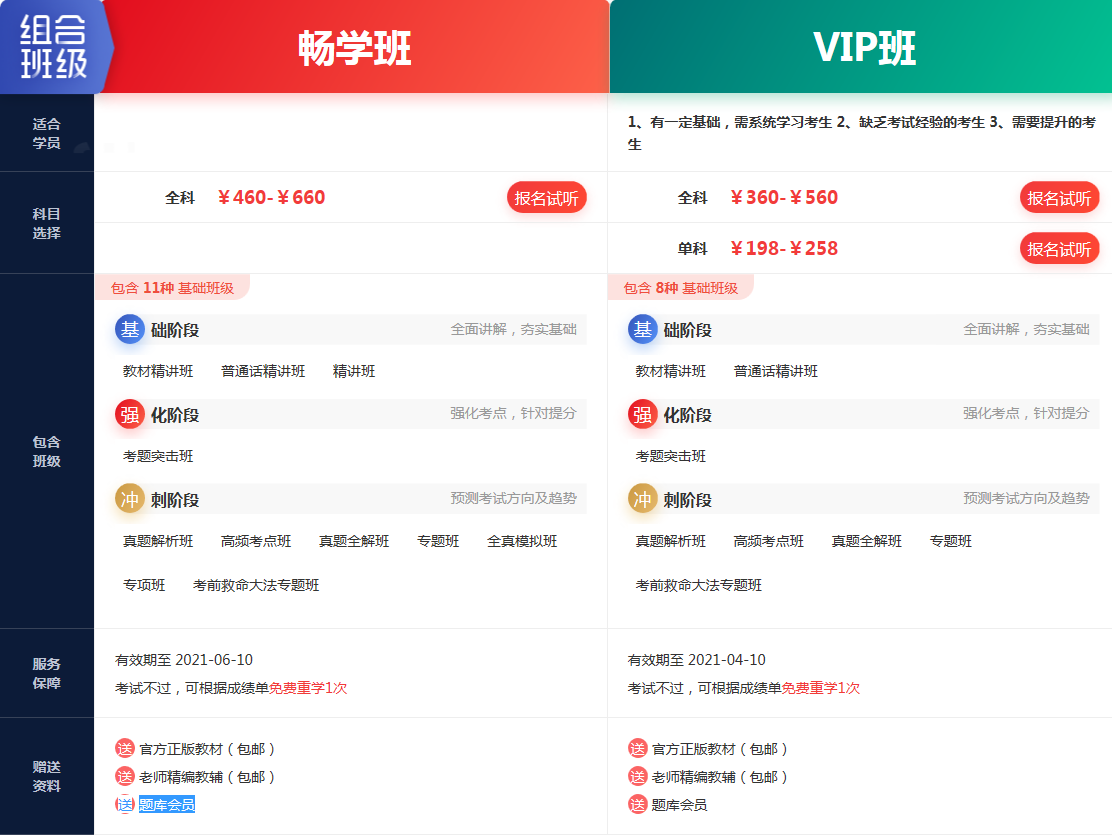Click 报名试听 for VIP班 全科
1112x835 pixels.
[1059, 198]
